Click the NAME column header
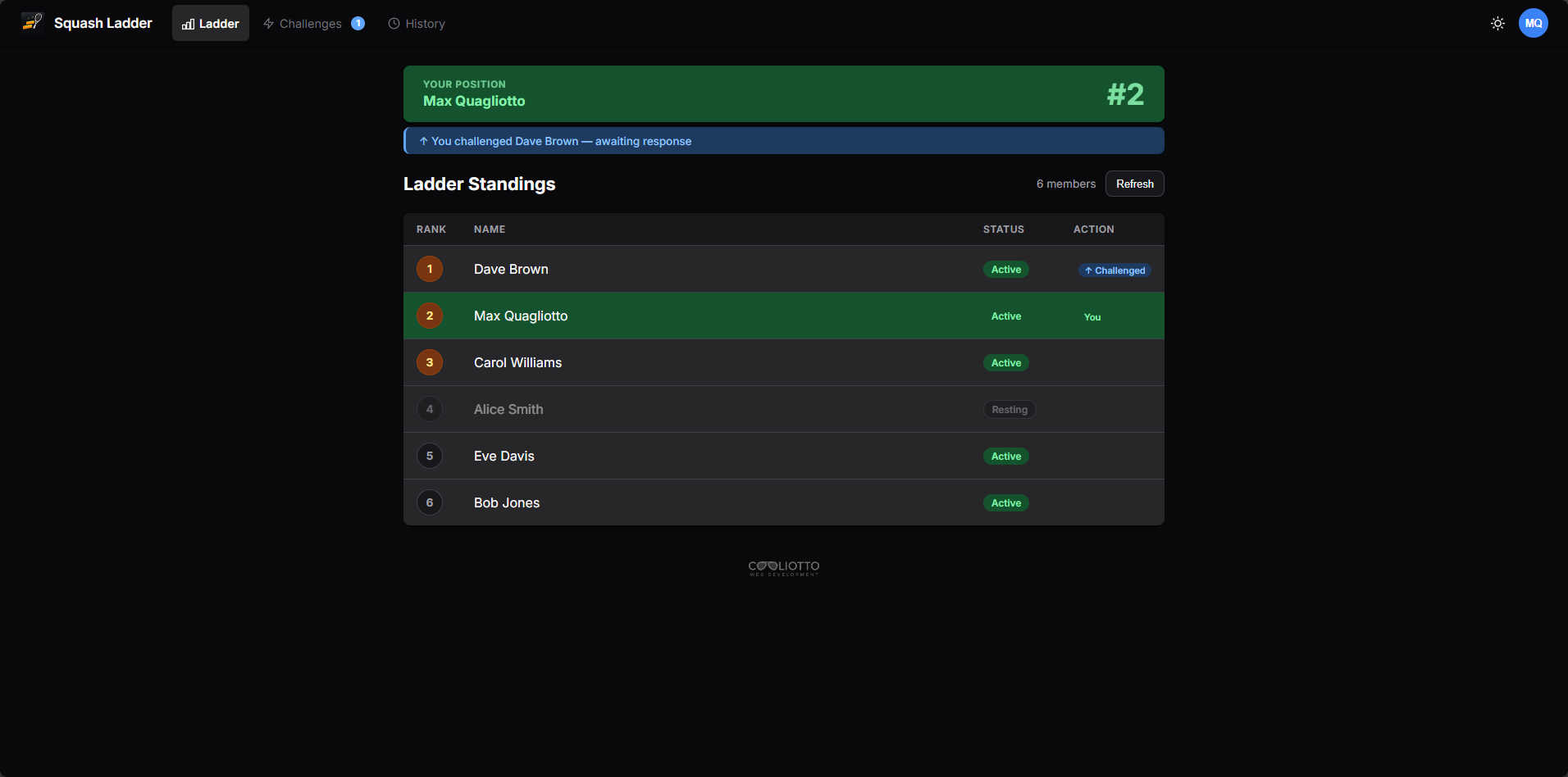The image size is (1568, 777). point(490,229)
